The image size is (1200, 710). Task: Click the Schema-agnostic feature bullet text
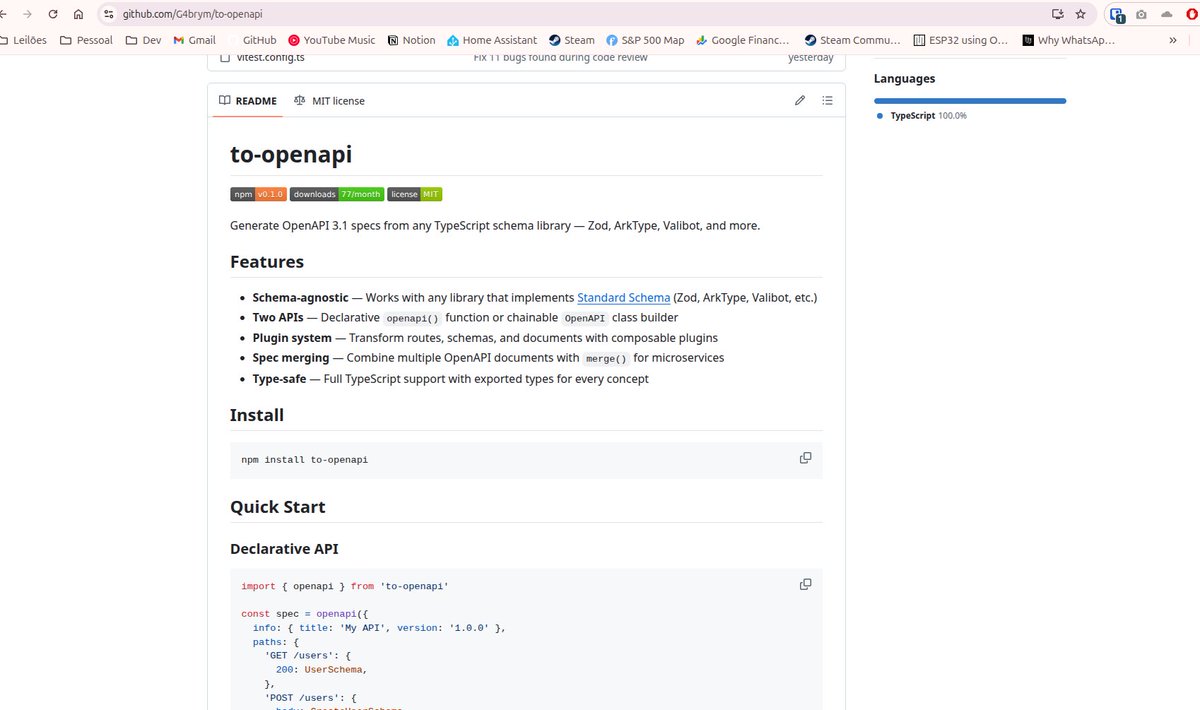pos(535,297)
